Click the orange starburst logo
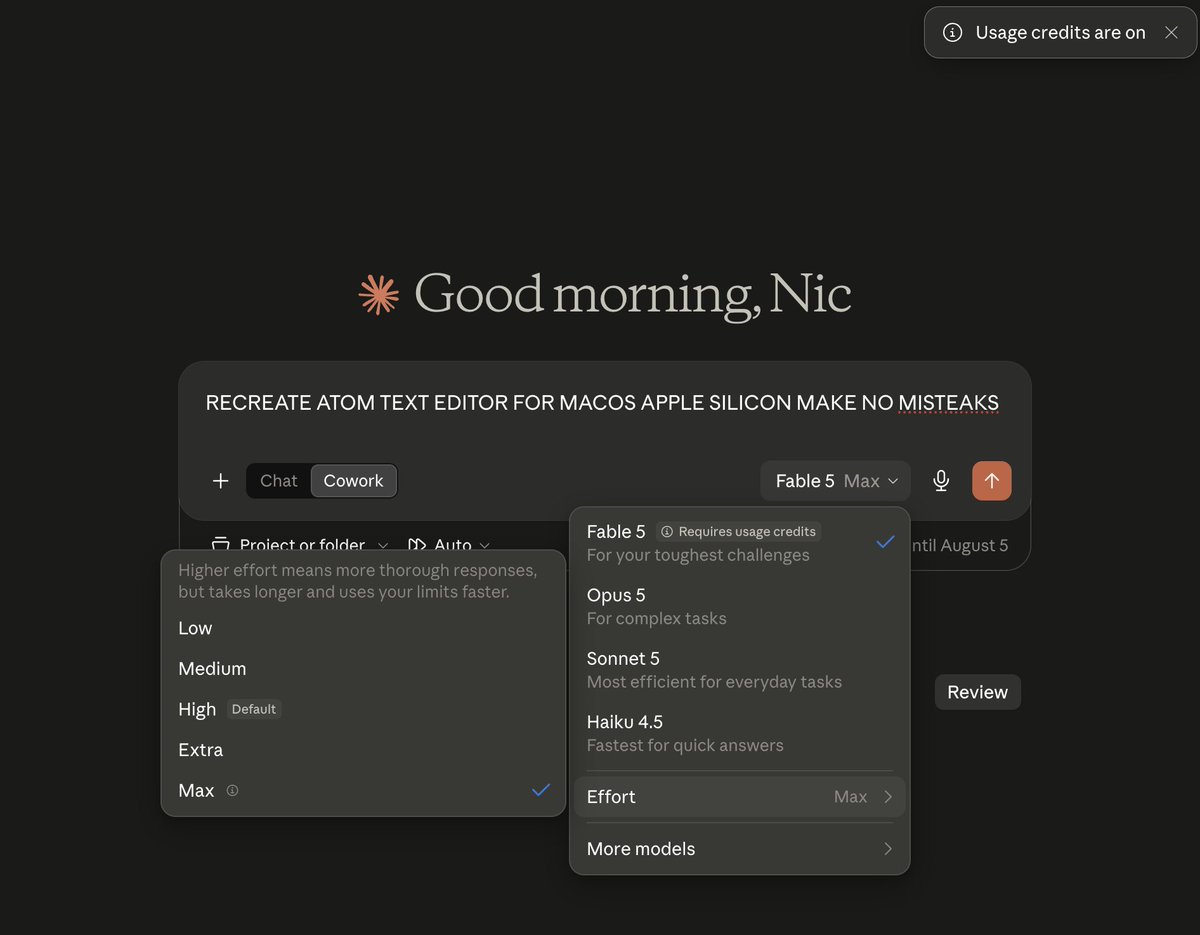1200x935 pixels. (379, 294)
